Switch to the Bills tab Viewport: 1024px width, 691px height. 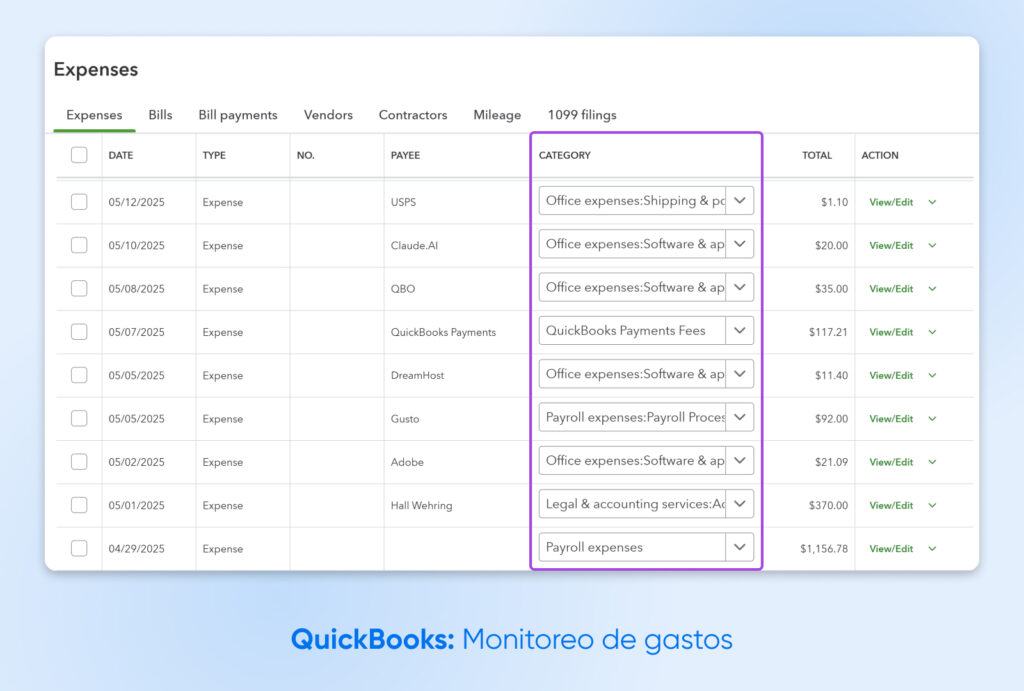click(160, 115)
